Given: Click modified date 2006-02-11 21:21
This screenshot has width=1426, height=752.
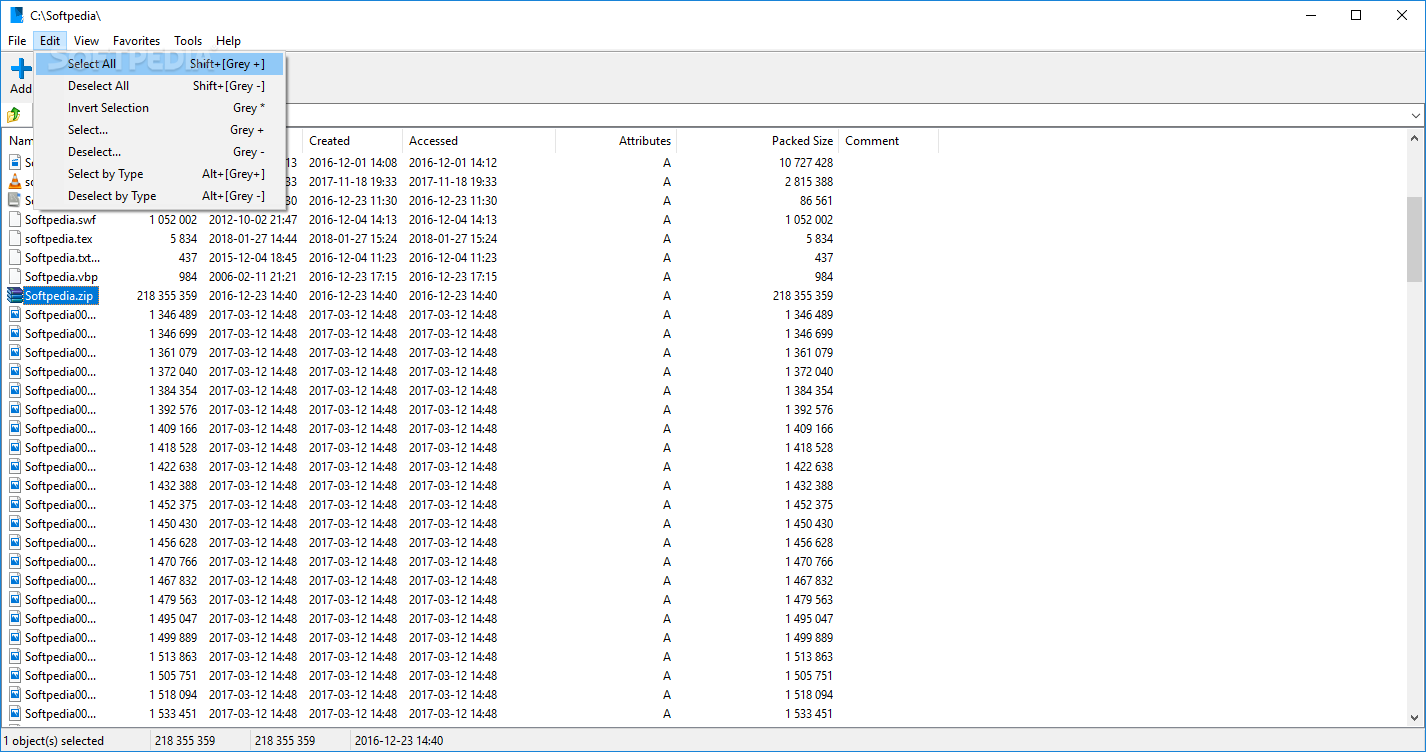Looking at the screenshot, I should click(x=253, y=276).
